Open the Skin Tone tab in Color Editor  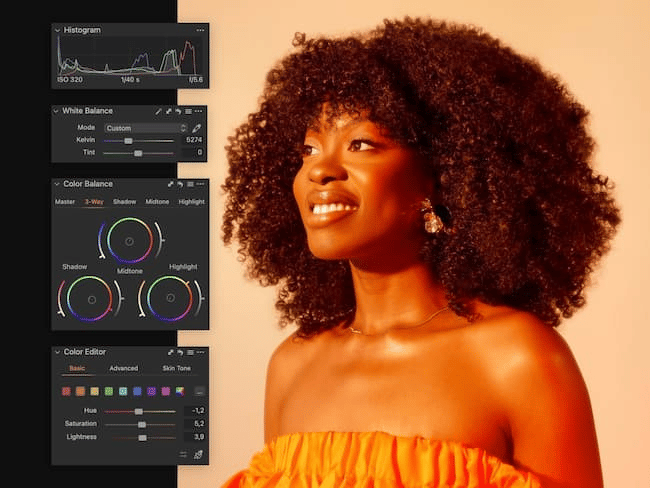[176, 369]
